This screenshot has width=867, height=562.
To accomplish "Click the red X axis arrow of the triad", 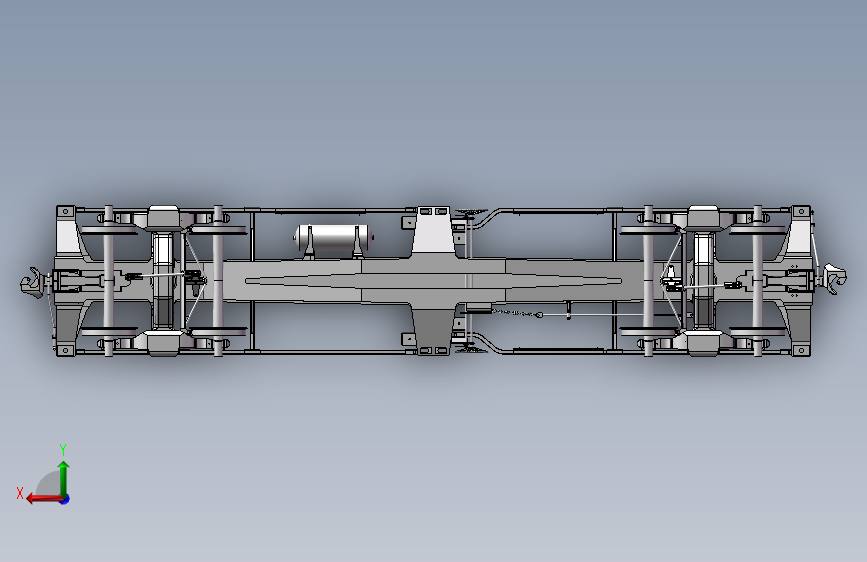I will click(44, 499).
